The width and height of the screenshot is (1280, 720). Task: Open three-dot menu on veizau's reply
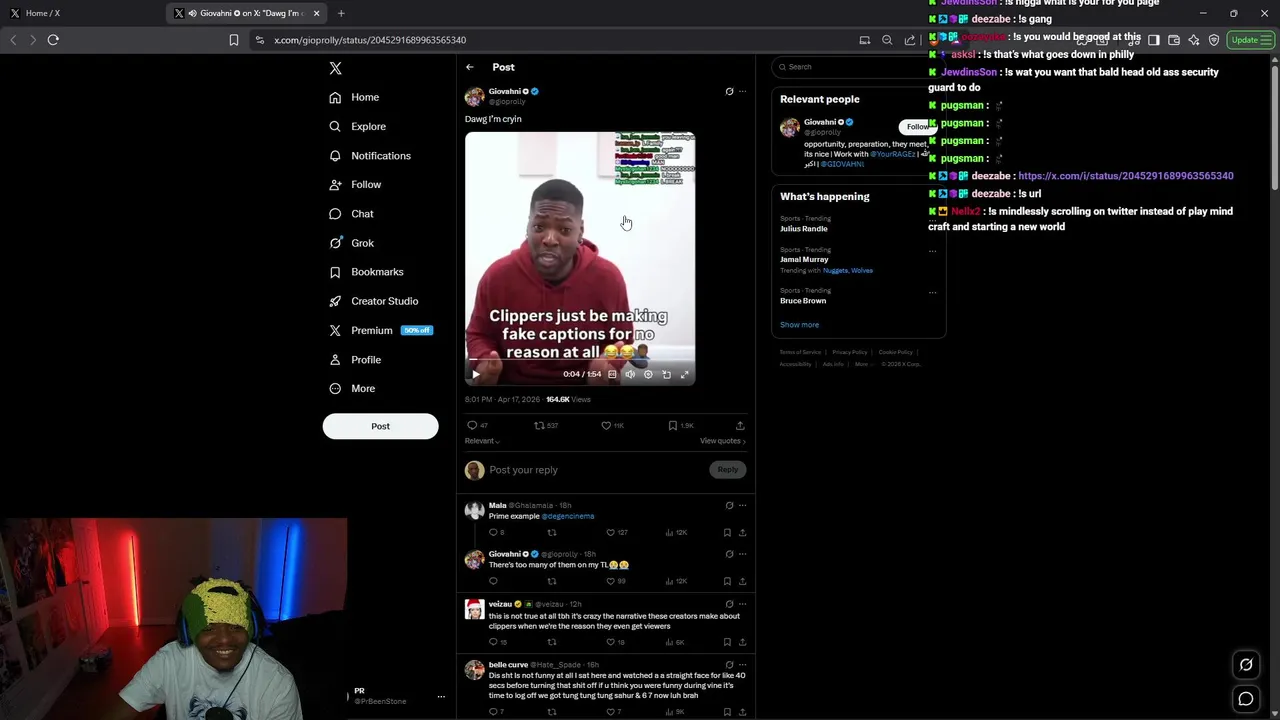(x=742, y=604)
